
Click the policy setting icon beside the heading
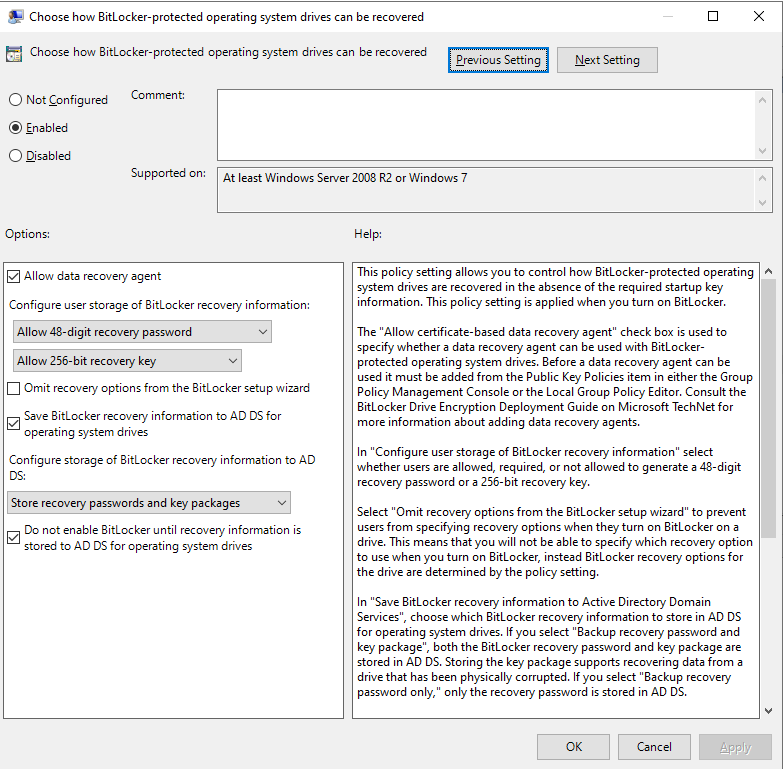[x=14, y=54]
